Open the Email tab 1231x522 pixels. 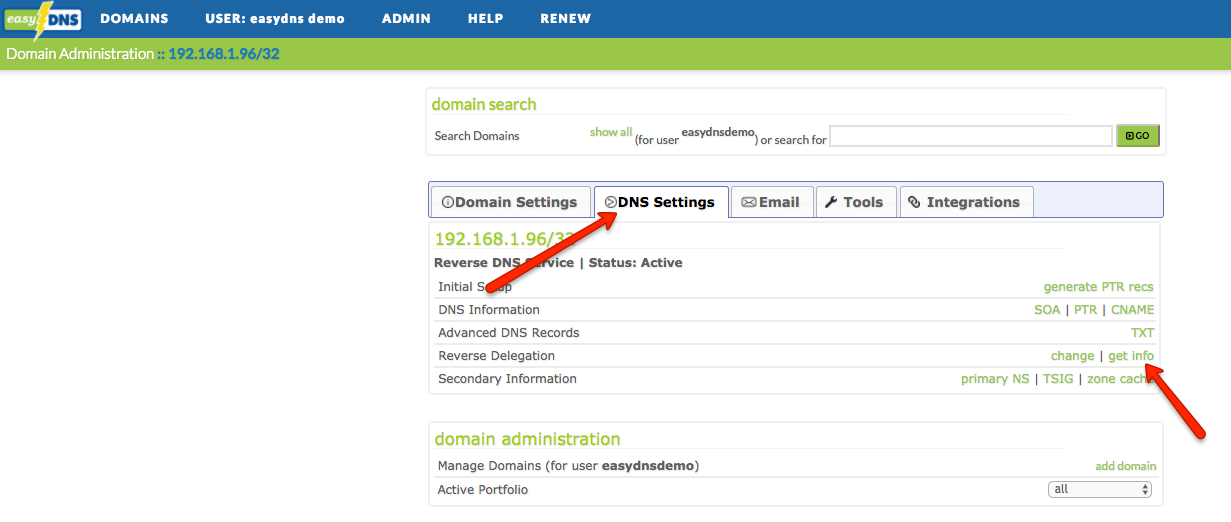click(770, 202)
